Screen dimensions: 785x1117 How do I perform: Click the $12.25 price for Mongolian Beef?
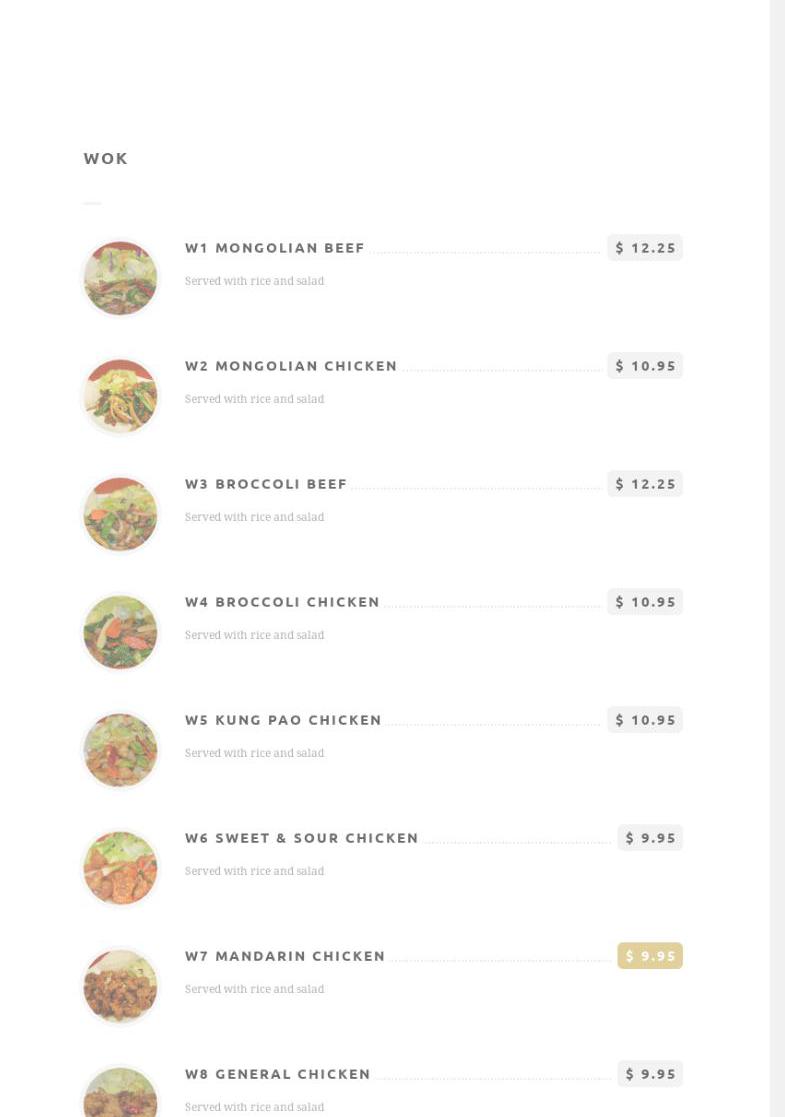(645, 248)
